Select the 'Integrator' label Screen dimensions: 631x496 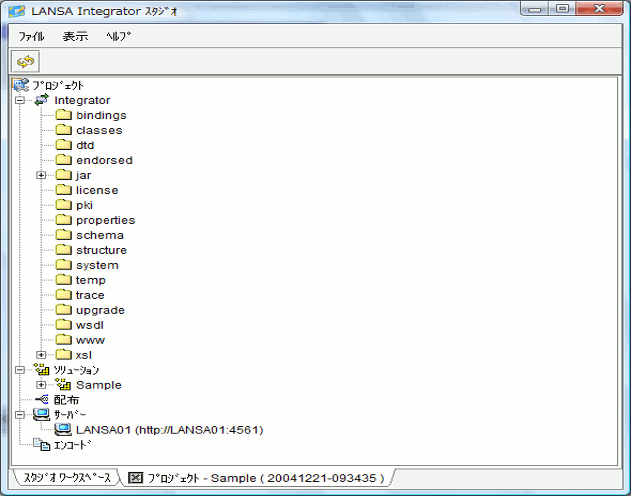pos(82,101)
